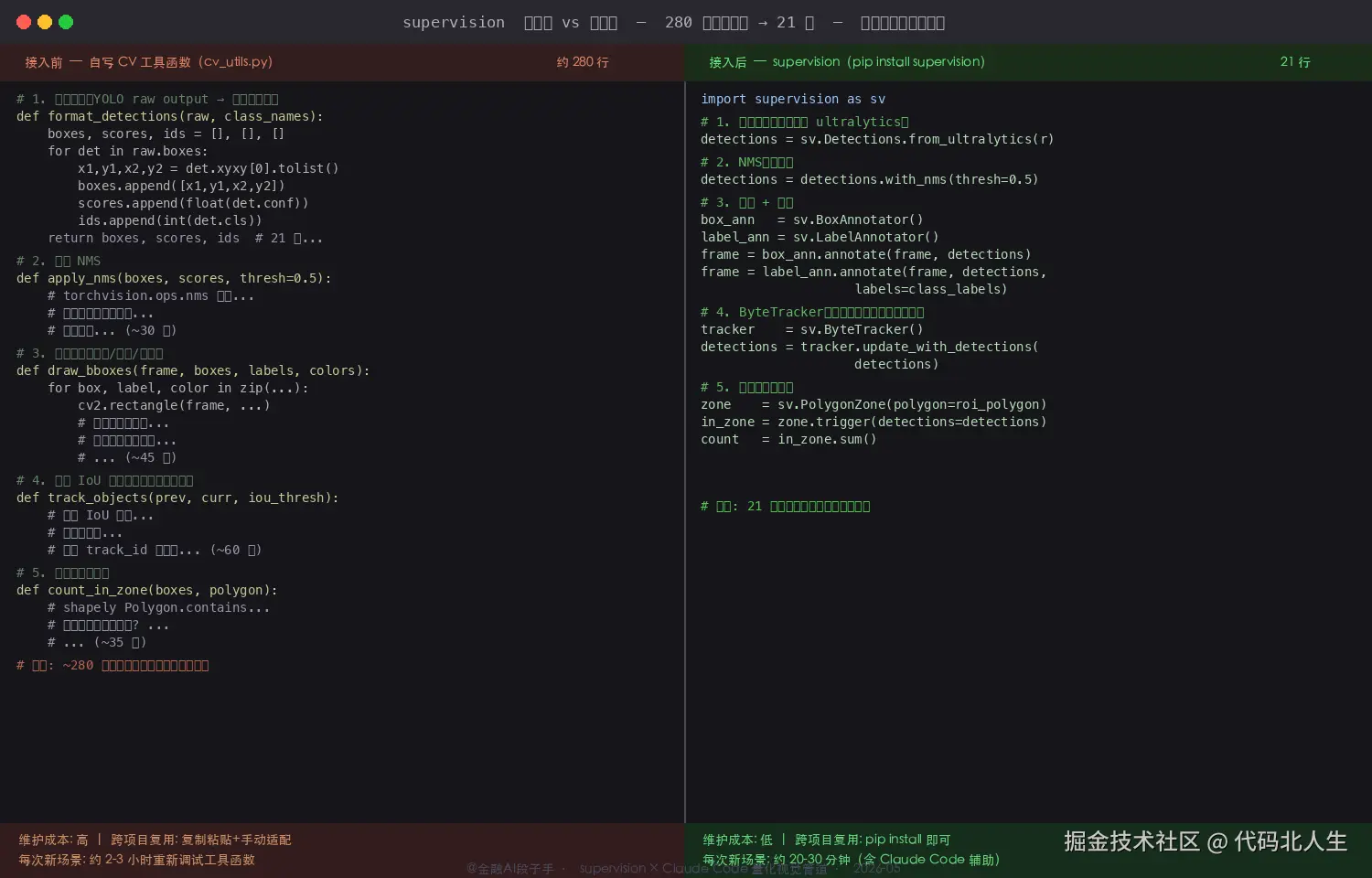Click the '每次新场景: 约 20-30 分钟' footer line
1372x878 pixels.
point(851,860)
